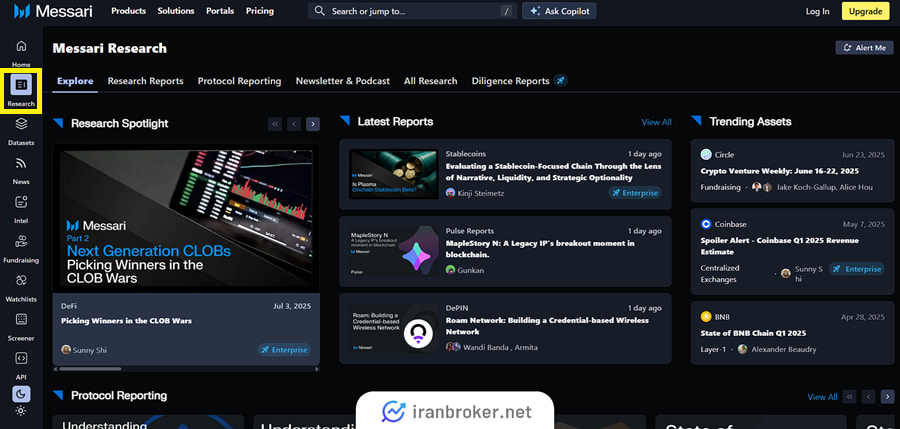Click Log In

coord(817,11)
